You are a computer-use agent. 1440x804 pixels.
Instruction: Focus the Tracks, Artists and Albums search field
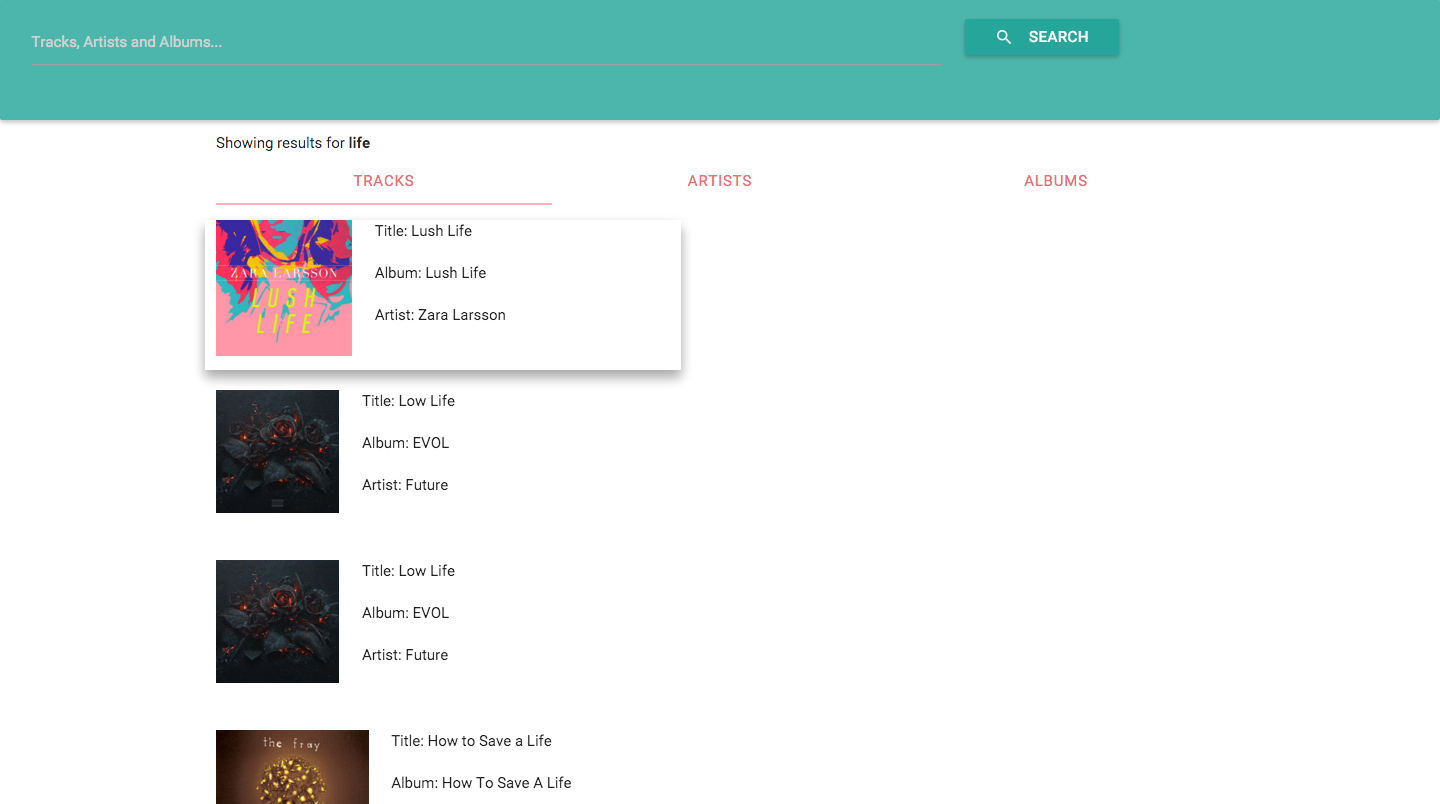486,42
